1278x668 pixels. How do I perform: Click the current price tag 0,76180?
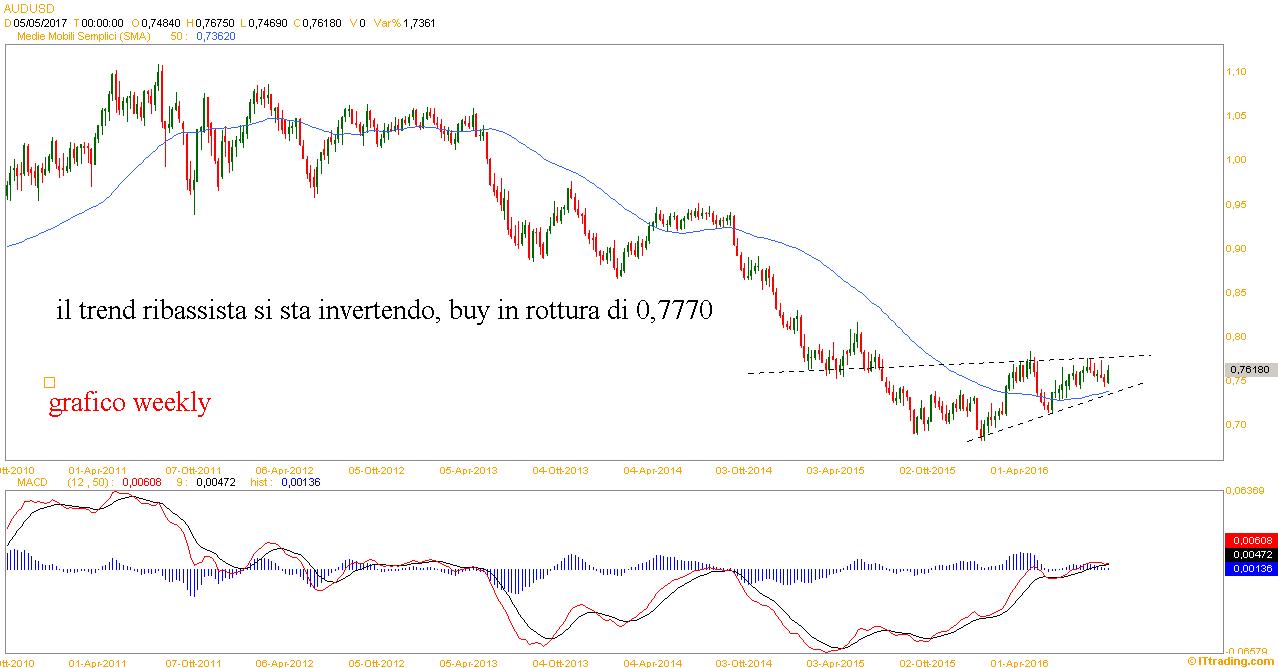[1248, 369]
